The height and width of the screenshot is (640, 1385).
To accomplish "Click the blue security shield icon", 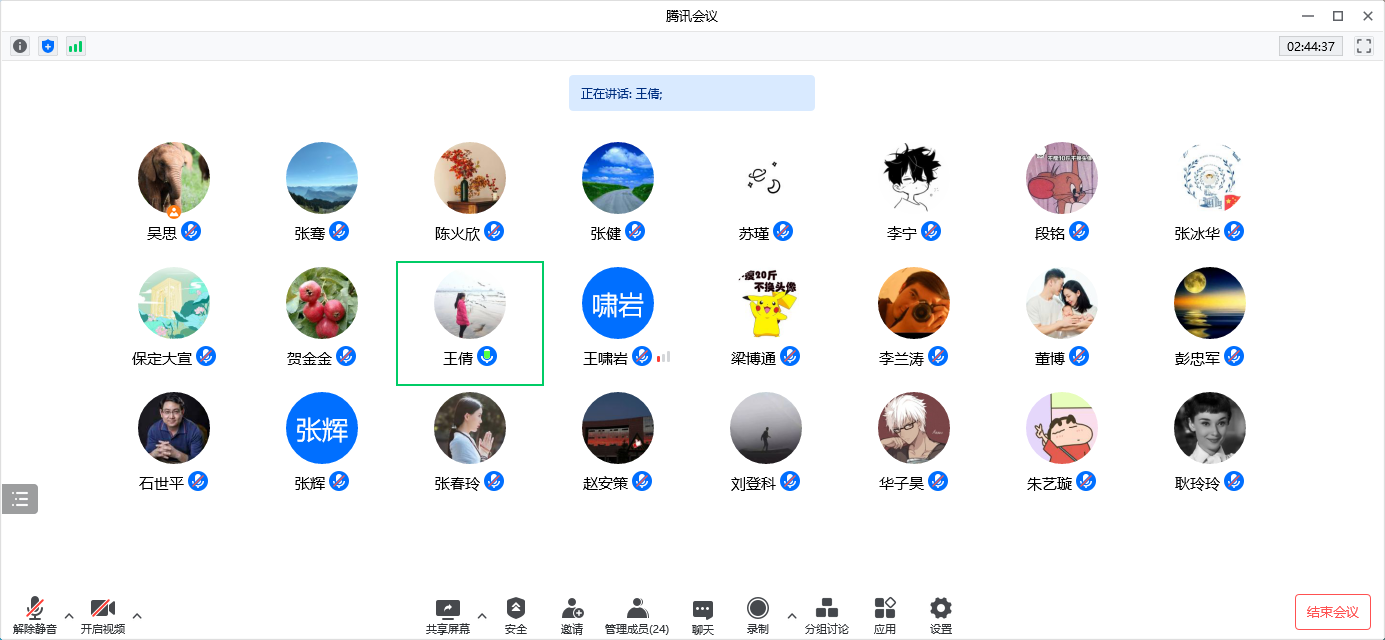I will click(48, 46).
